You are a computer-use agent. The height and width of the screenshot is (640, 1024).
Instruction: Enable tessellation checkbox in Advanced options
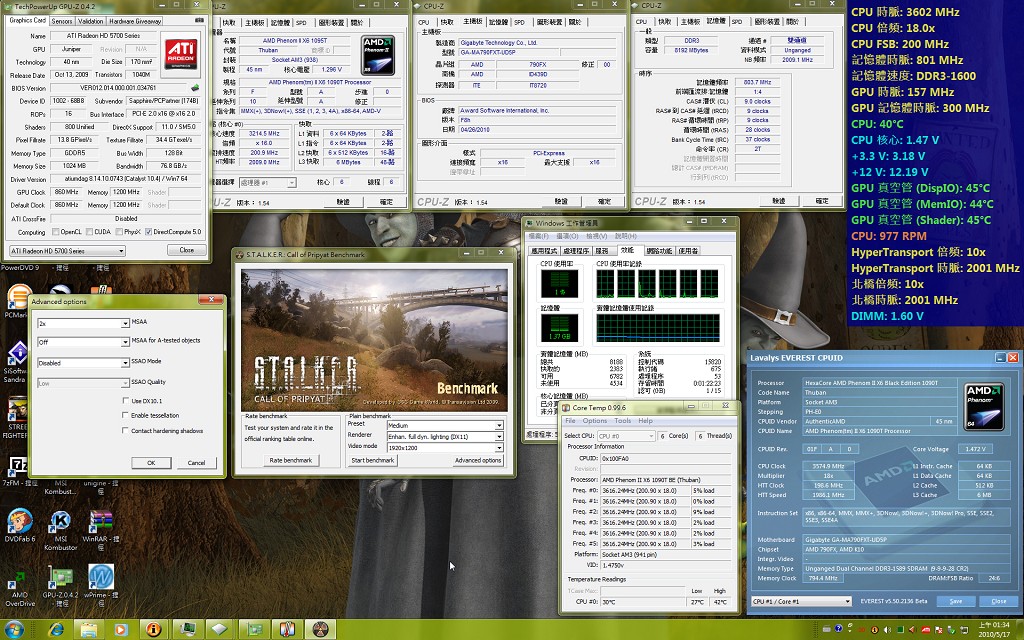(125, 415)
